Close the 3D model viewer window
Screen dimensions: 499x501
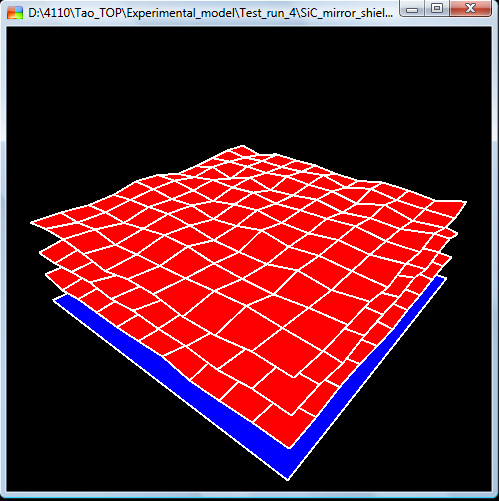click(x=470, y=8)
